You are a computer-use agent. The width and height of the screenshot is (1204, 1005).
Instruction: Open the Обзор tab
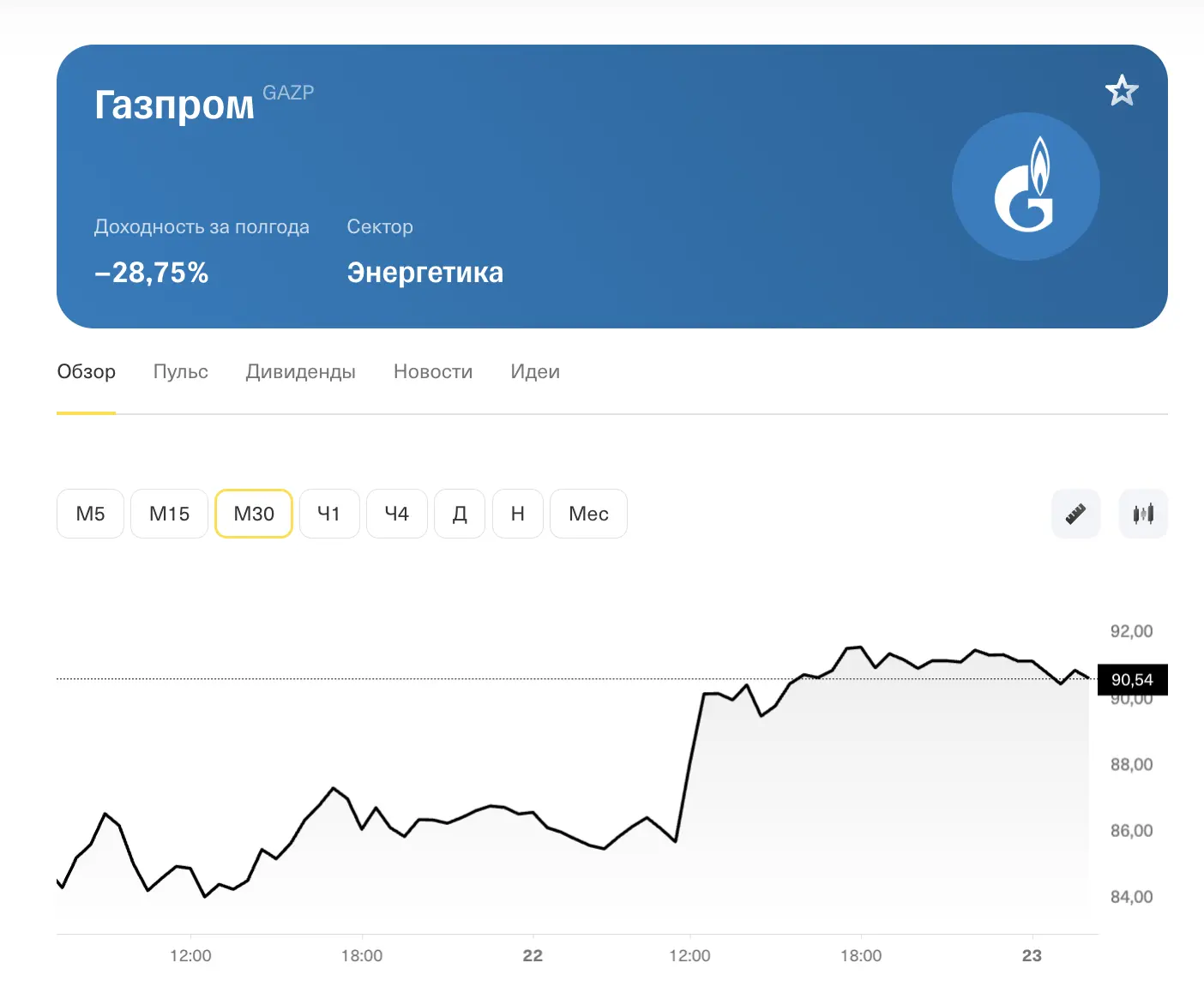pos(86,372)
